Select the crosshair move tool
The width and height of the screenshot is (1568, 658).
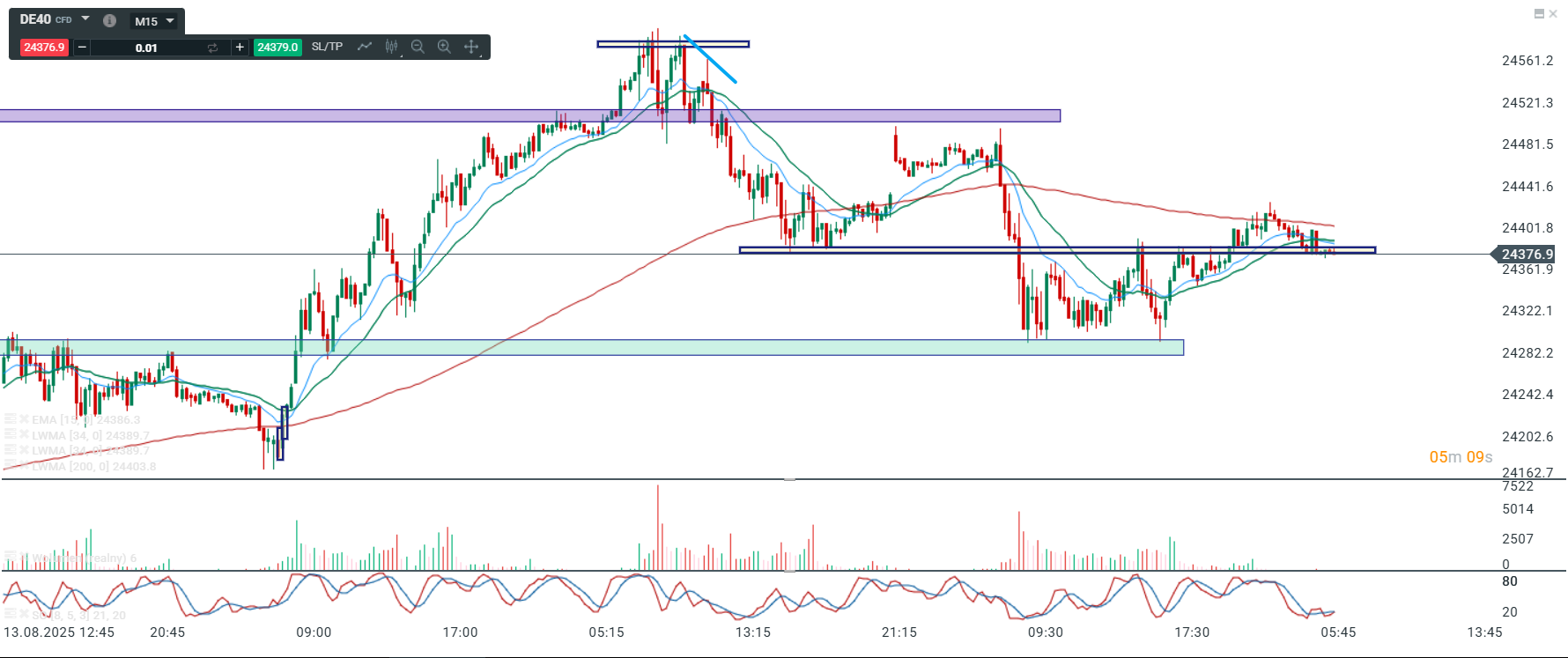[471, 47]
